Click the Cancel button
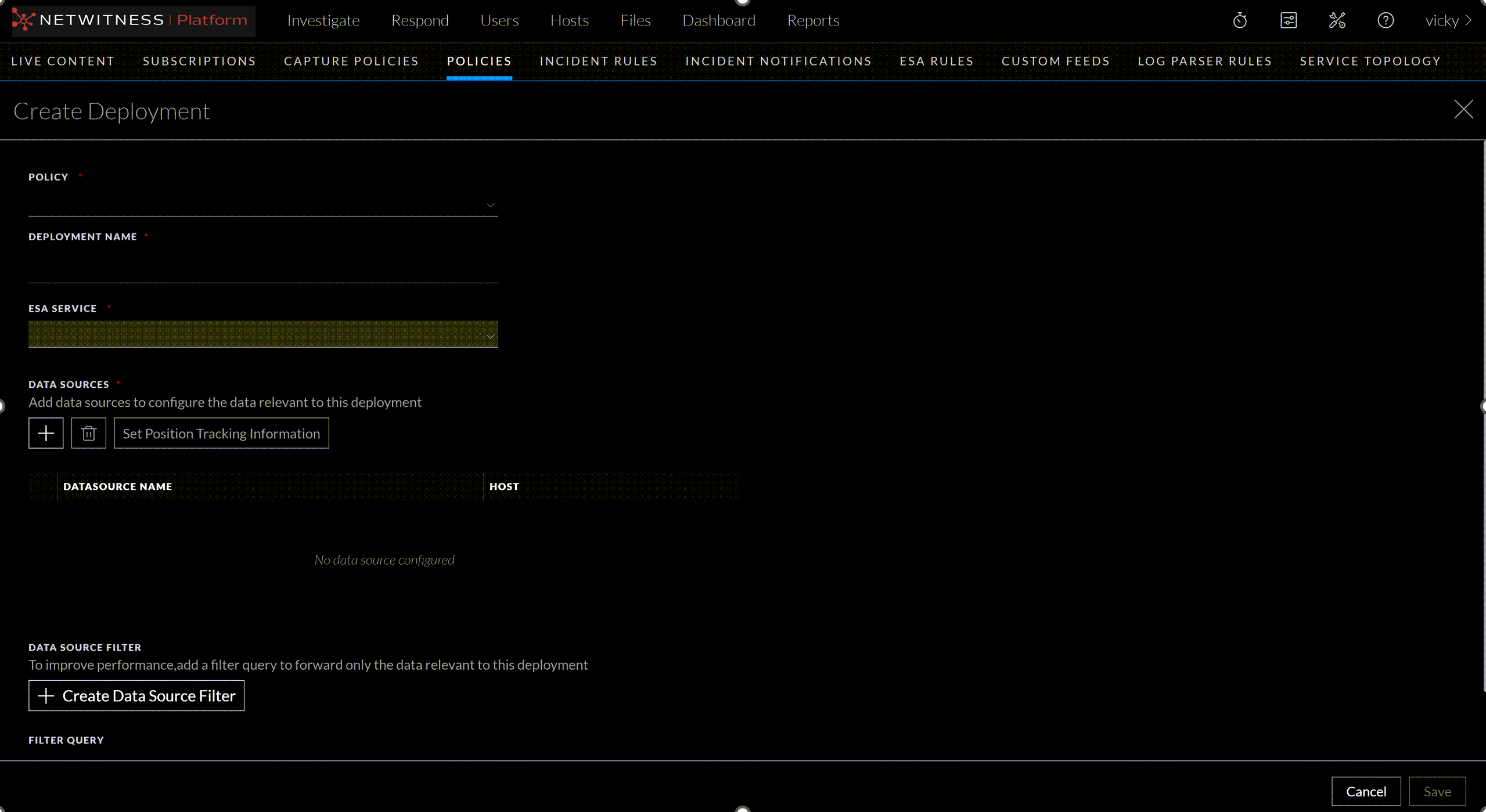The height and width of the screenshot is (812, 1486). (1366, 791)
